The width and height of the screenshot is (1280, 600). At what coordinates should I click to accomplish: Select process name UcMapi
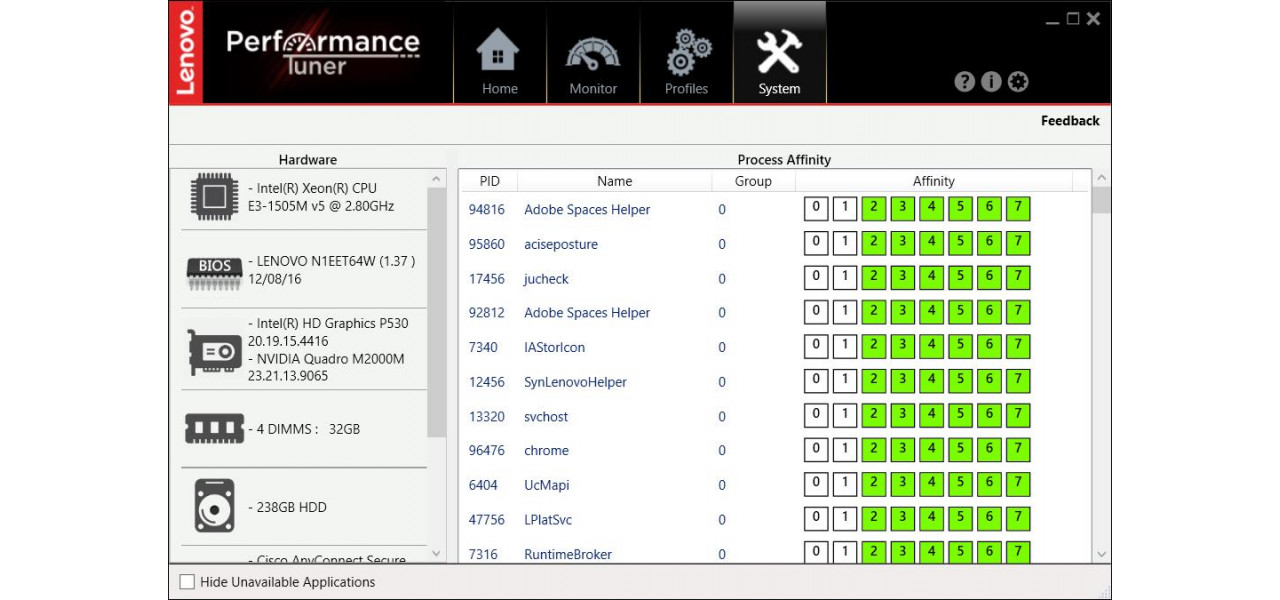click(x=546, y=485)
